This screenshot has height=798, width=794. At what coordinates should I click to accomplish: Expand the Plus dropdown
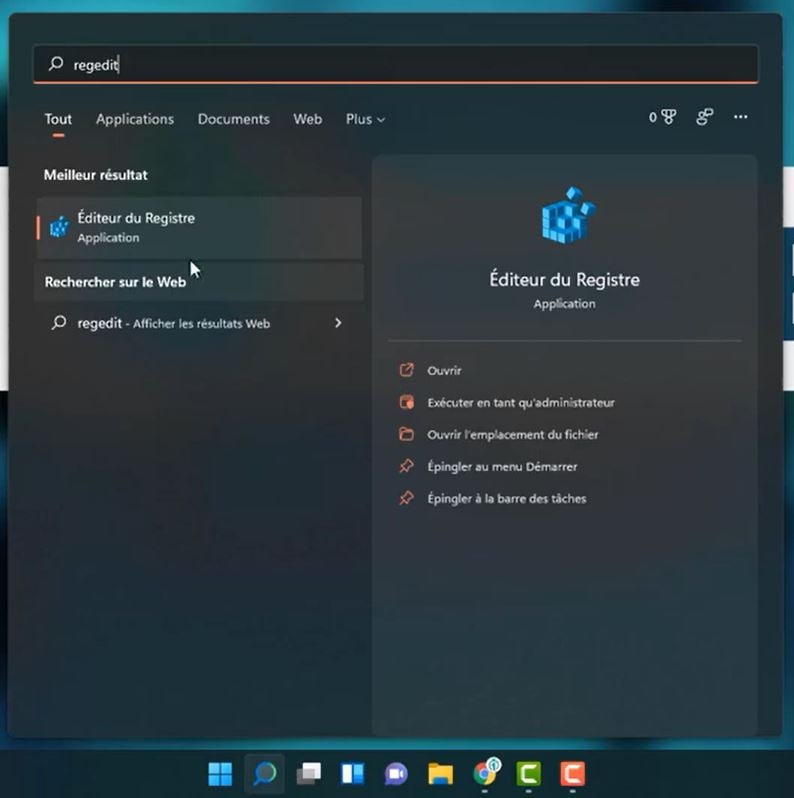click(x=365, y=119)
